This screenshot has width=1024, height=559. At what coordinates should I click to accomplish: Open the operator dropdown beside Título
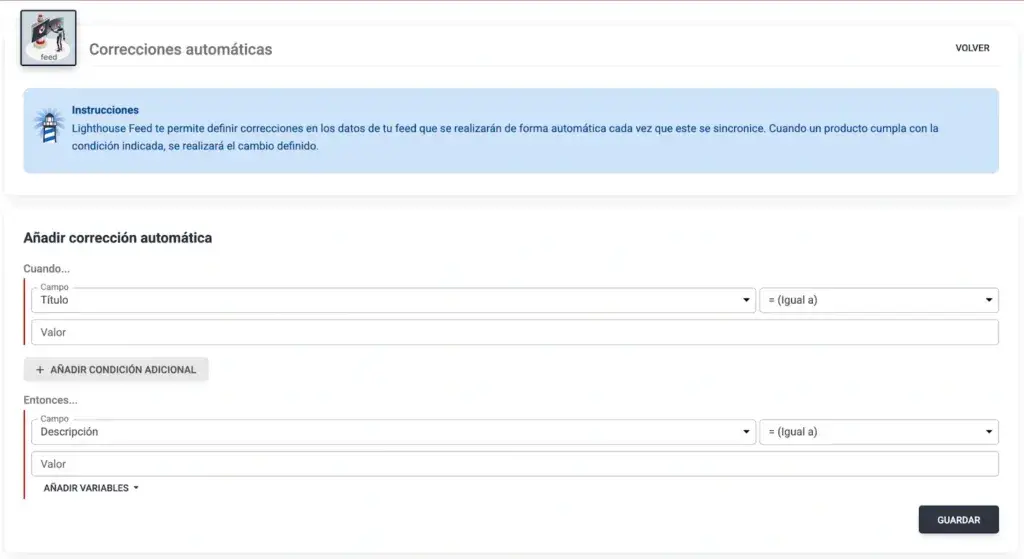pos(878,300)
